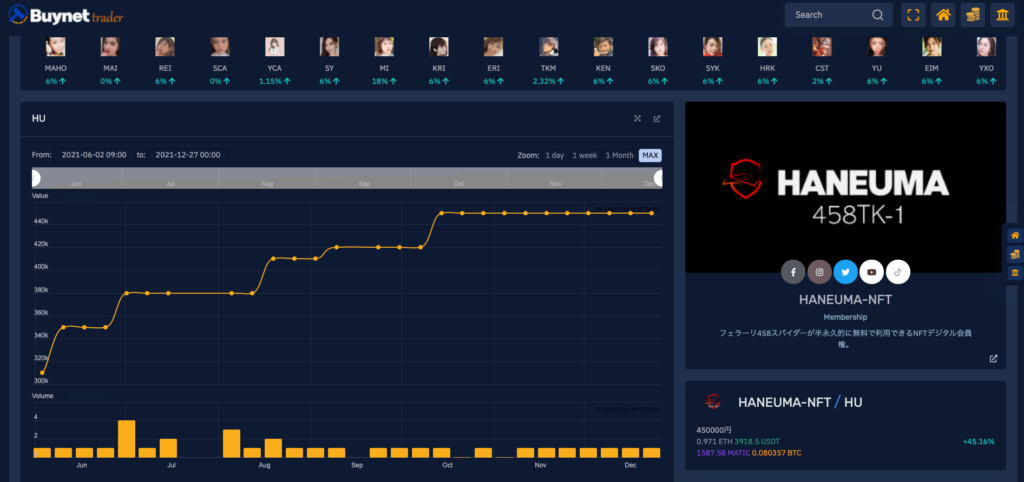The height and width of the screenshot is (482, 1024).
Task: Open HANEUMA Instagram profile
Action: [820, 272]
